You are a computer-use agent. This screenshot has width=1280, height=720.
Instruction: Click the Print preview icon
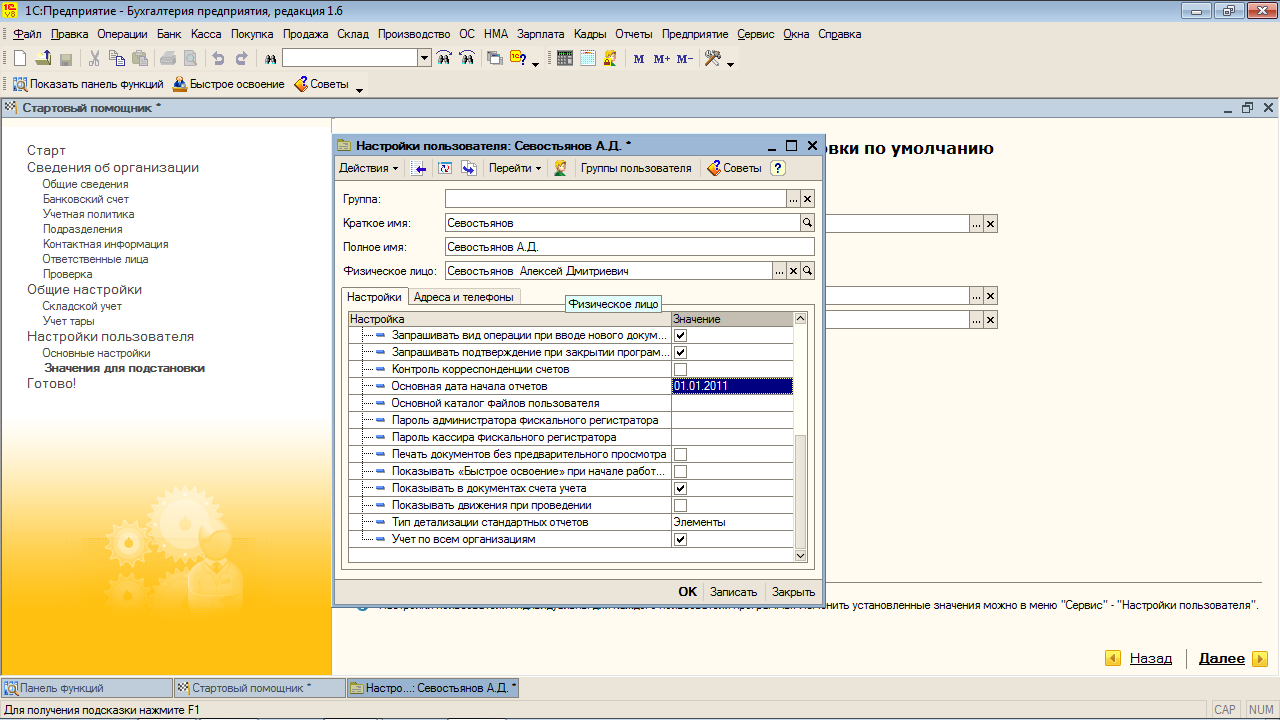tap(190, 59)
